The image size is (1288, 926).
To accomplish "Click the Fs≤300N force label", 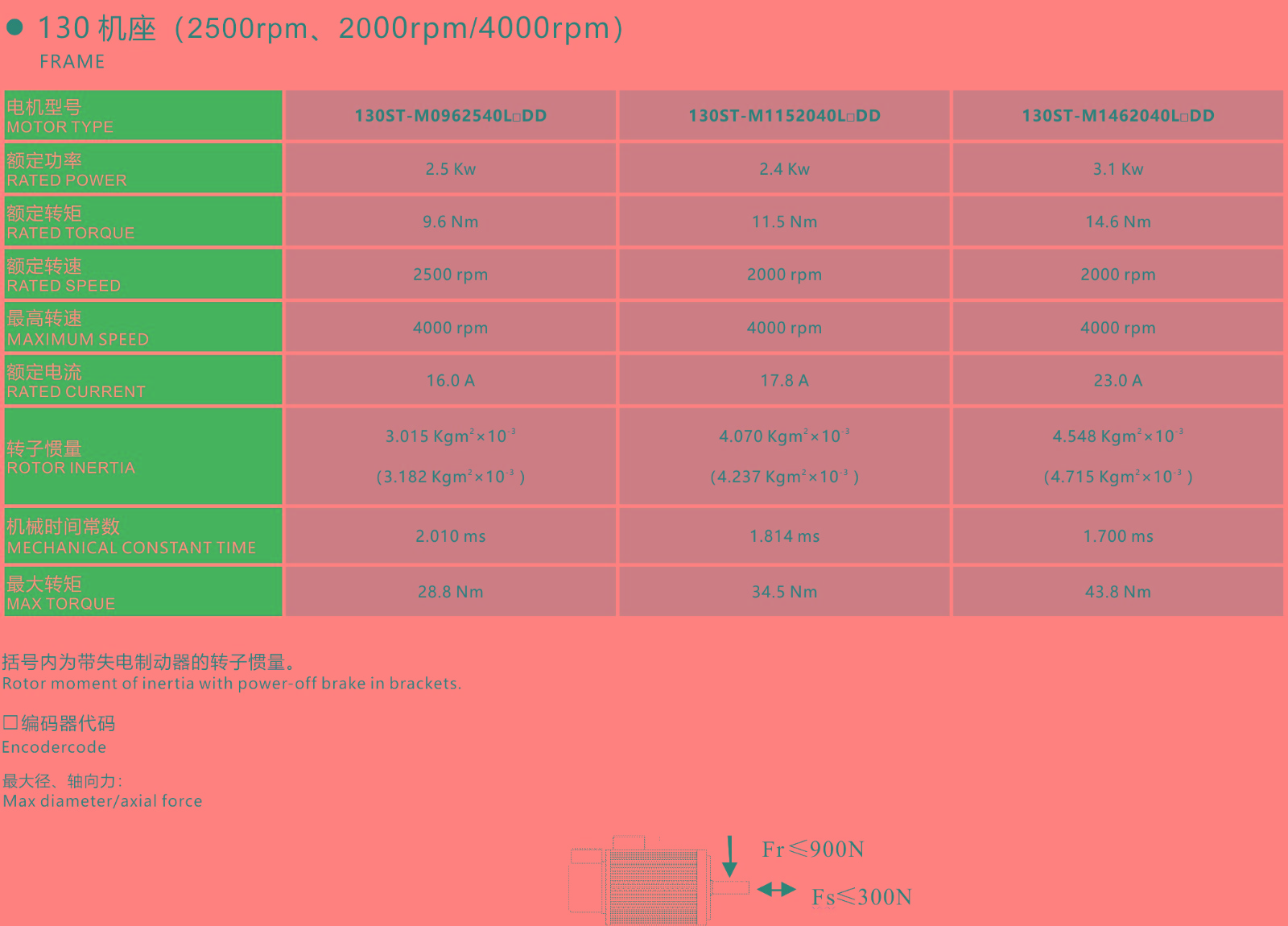I will 861,897.
